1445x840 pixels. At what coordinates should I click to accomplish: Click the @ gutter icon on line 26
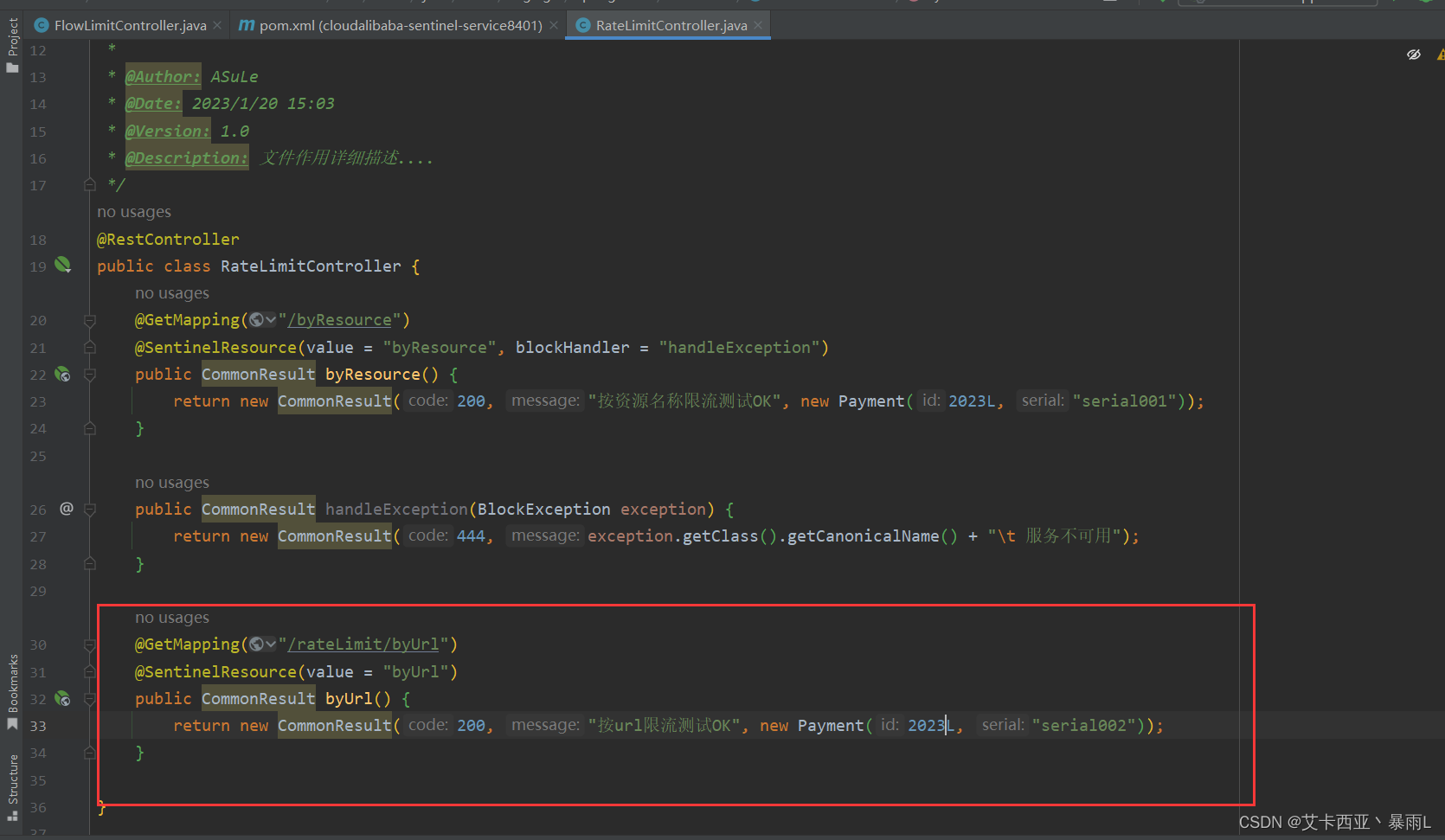pos(66,509)
